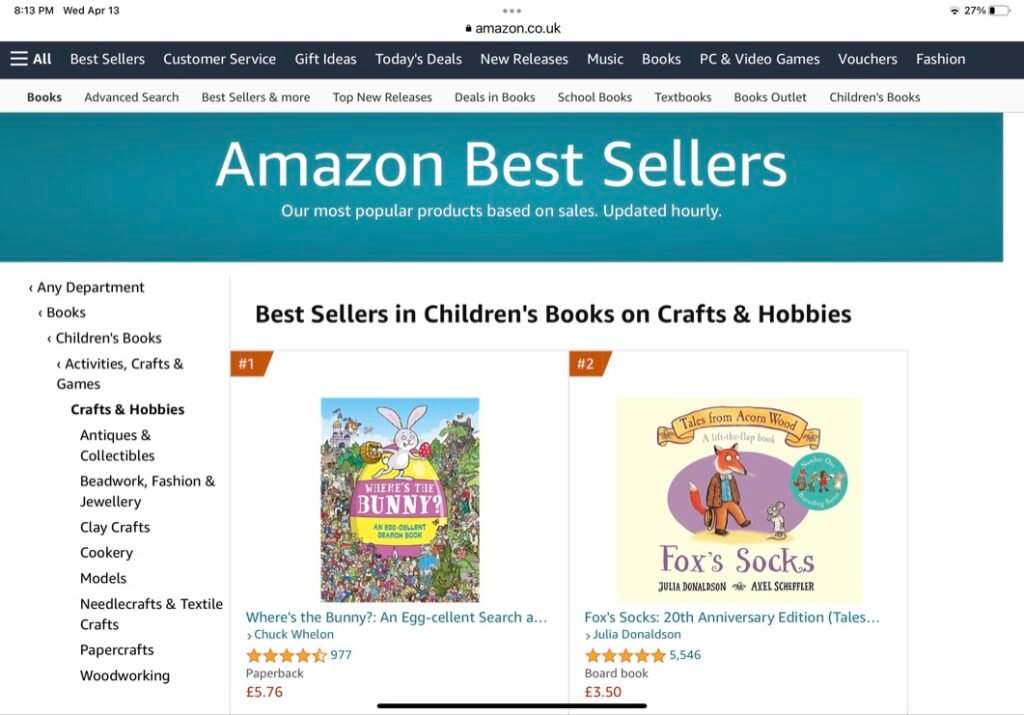Tap the padlock icon in address bar
The height and width of the screenshot is (715, 1024).
coord(468,29)
